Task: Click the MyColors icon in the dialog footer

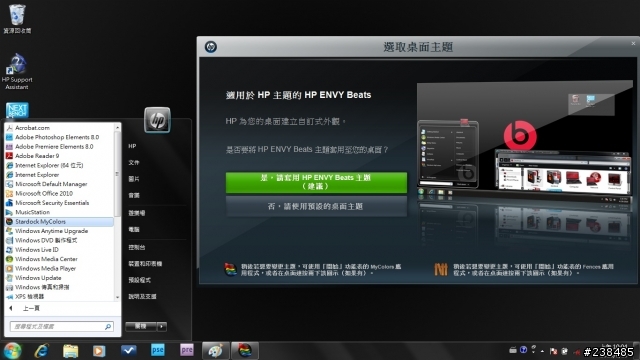Action: pyautogui.click(x=231, y=269)
